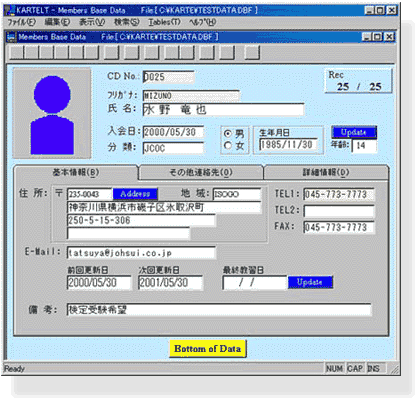Click the KARTELT application icon in title bar
The image size is (416, 399).
(x=10, y=10)
